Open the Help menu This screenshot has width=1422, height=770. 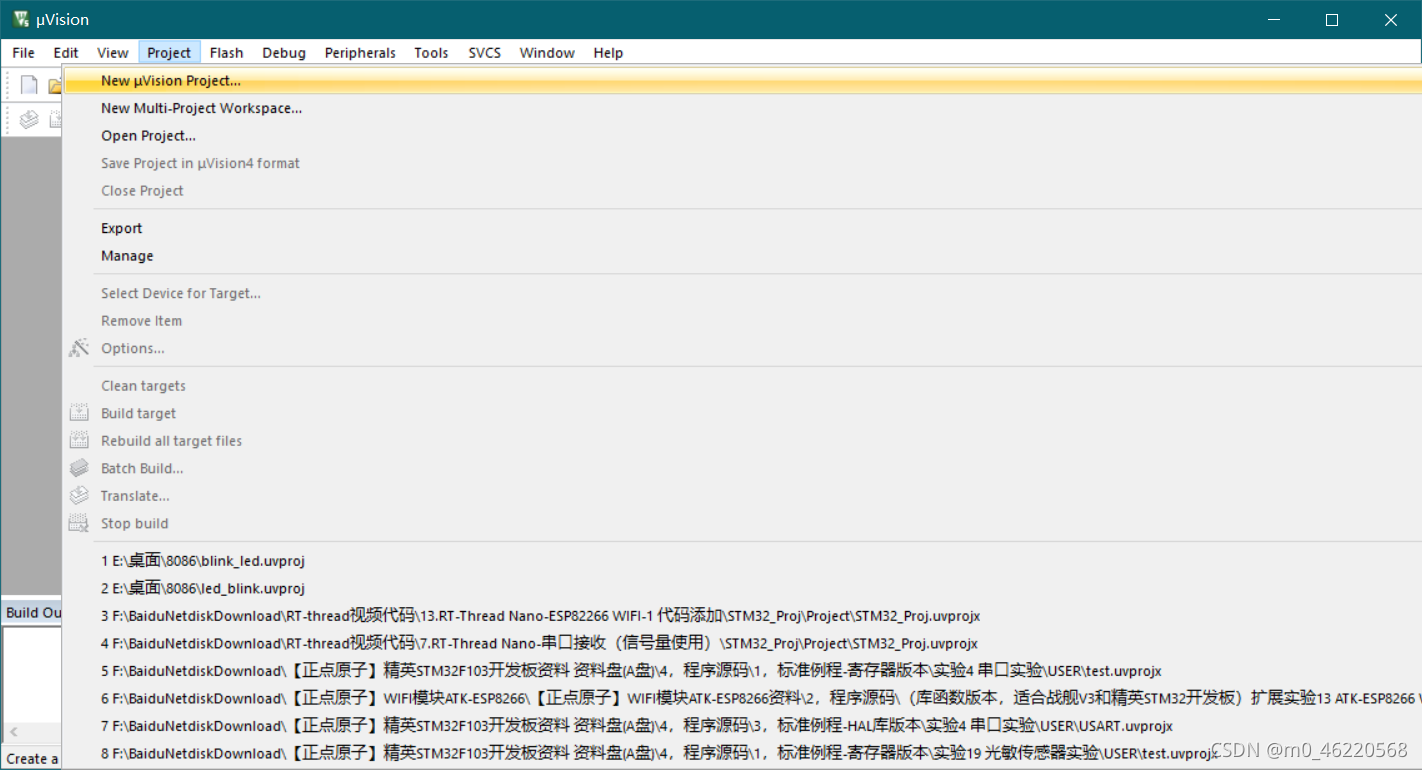click(608, 53)
